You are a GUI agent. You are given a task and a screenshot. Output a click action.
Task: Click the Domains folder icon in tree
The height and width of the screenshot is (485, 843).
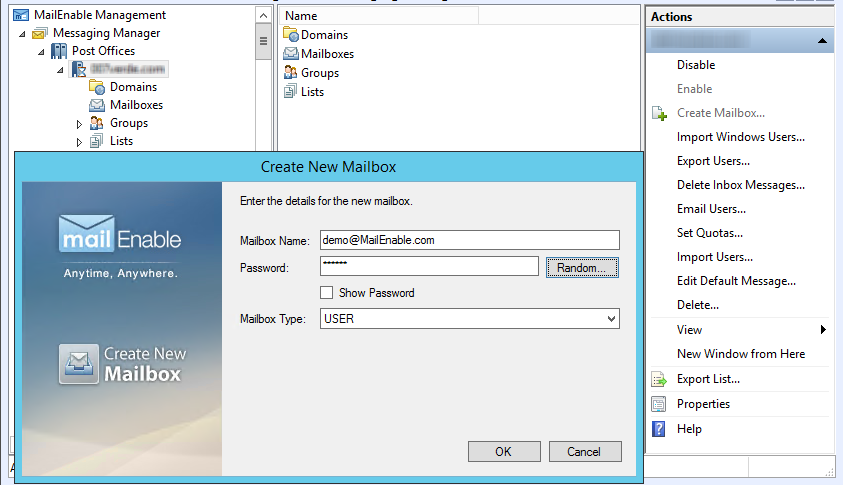coord(97,87)
